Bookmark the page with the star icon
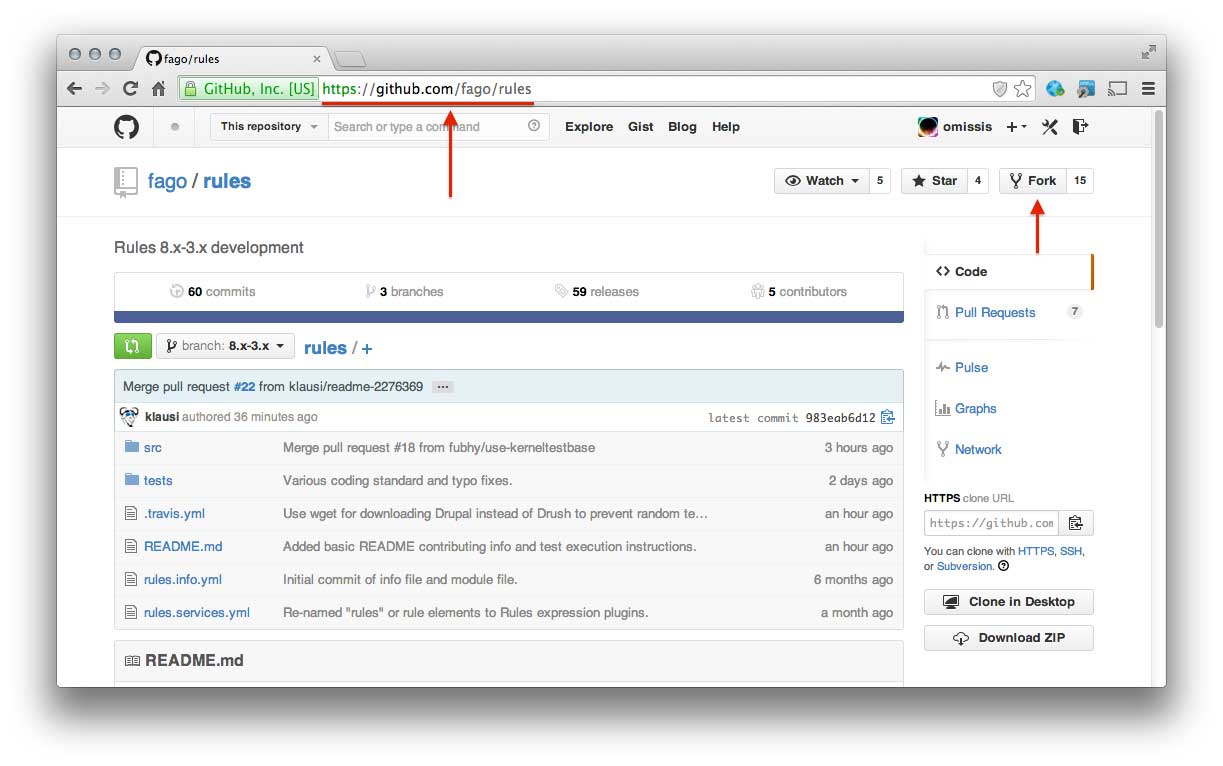 [x=1022, y=89]
